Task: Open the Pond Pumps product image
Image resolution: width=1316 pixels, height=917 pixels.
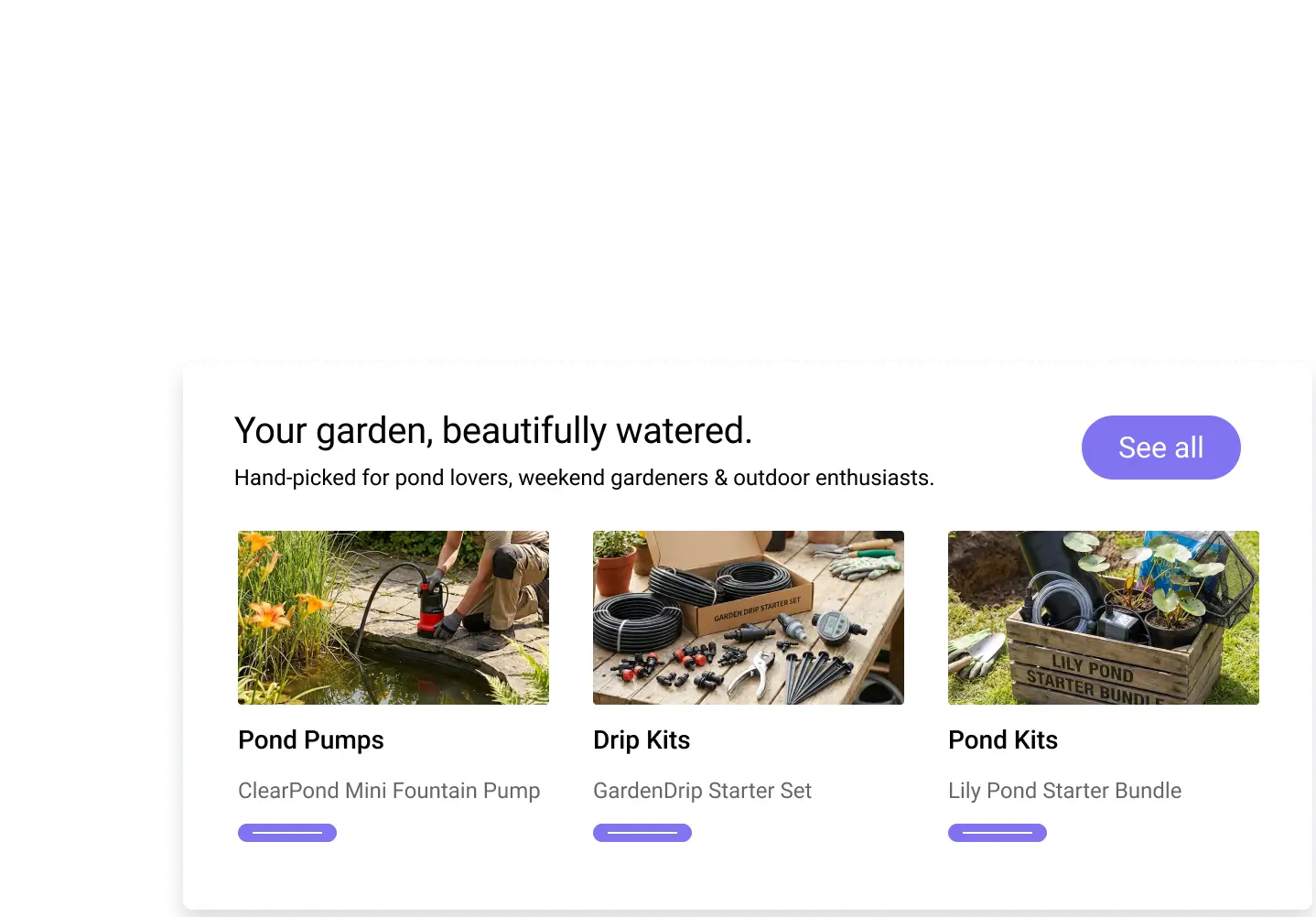Action: pos(394,617)
